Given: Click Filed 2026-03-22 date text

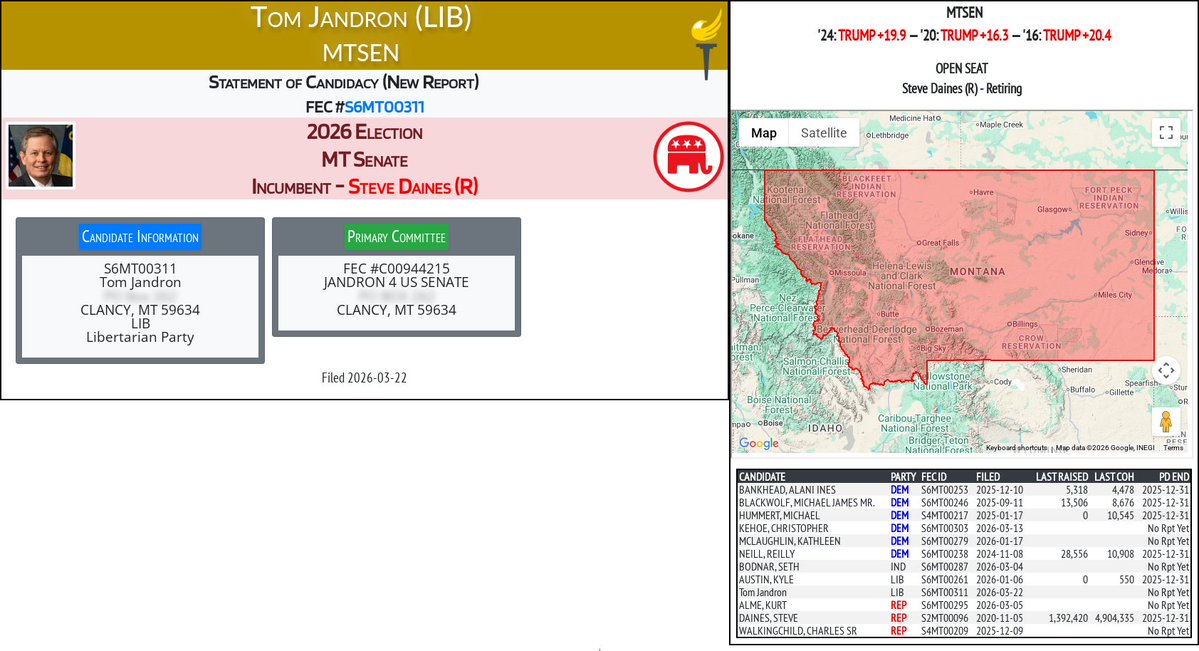Looking at the screenshot, I should coord(364,378).
